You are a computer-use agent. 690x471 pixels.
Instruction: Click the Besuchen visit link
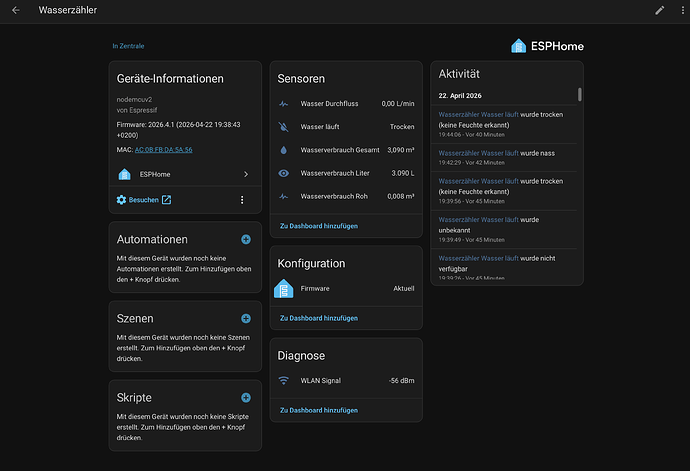tap(143, 200)
